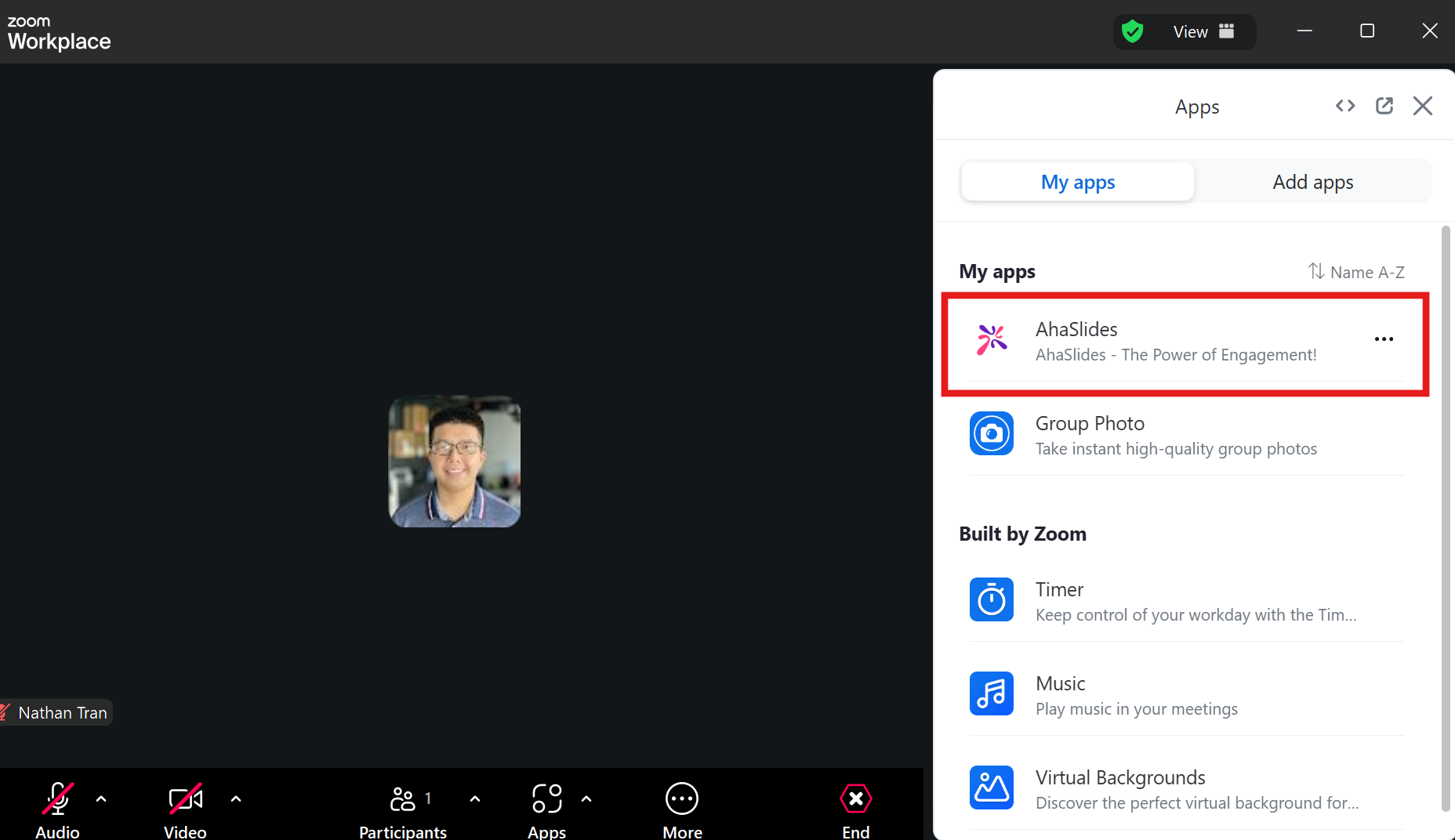1455x840 pixels.
Task: Change sort order via Name A-Z
Action: coord(1356,272)
